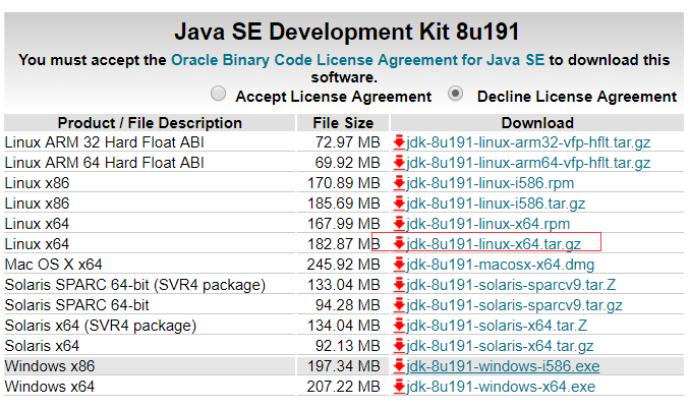Screen dimensions: 692x409
Task: Click the Linux ARM 64 Hard Float ABI row label
Action: tap(105, 163)
